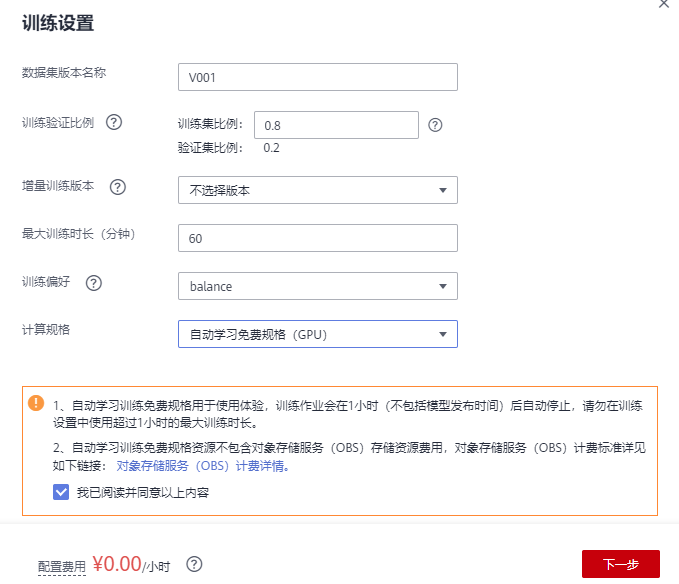The width and height of the screenshot is (679, 584).
Task: Click the 训练集比例 input field
Action: (x=335, y=125)
